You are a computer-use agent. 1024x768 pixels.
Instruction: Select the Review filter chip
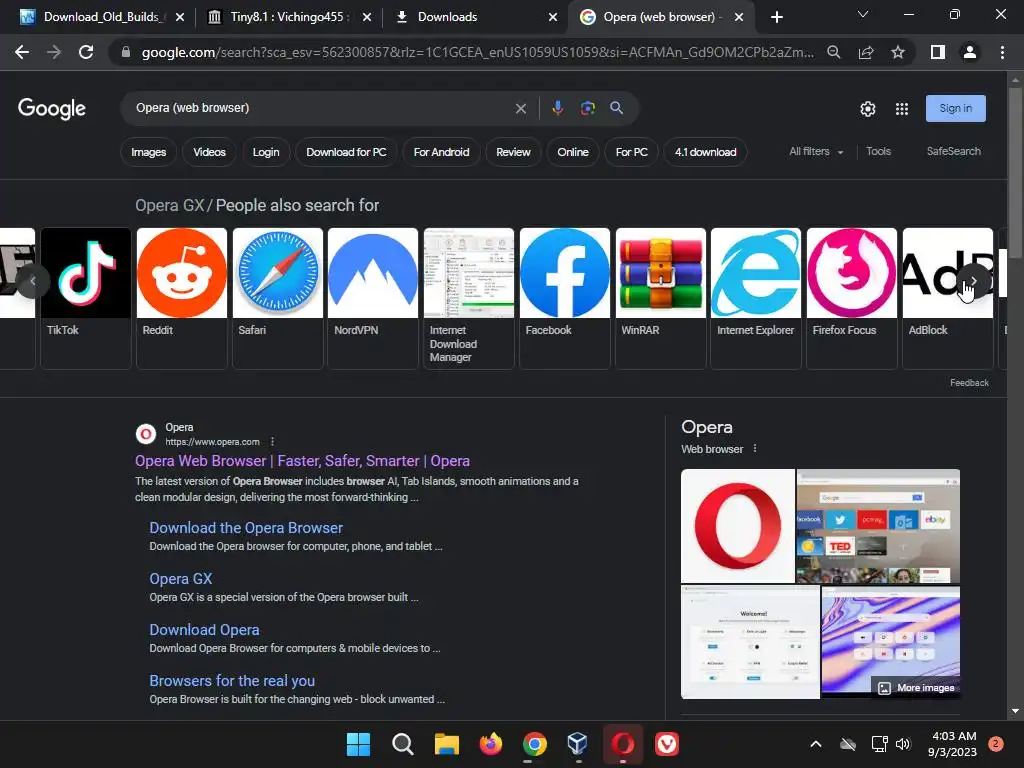(513, 152)
